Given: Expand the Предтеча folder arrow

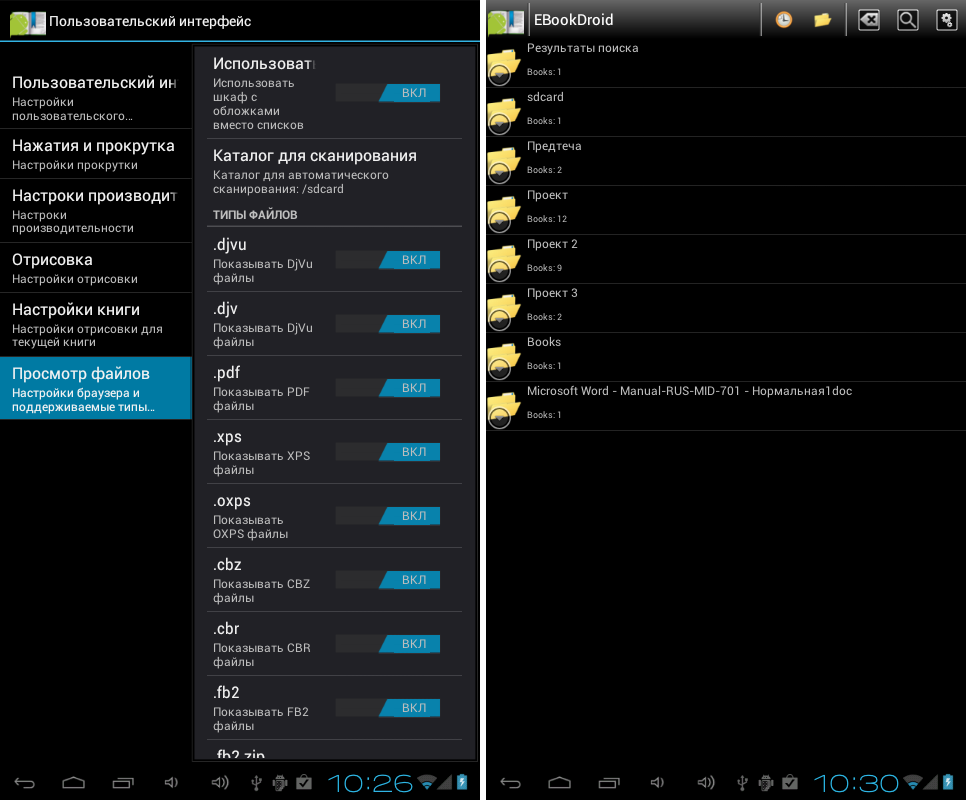Looking at the screenshot, I should pos(500,172).
